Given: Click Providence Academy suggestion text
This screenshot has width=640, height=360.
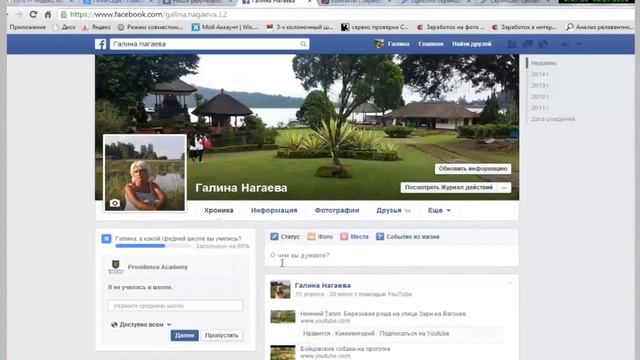Looking at the screenshot, I should 158,267.
